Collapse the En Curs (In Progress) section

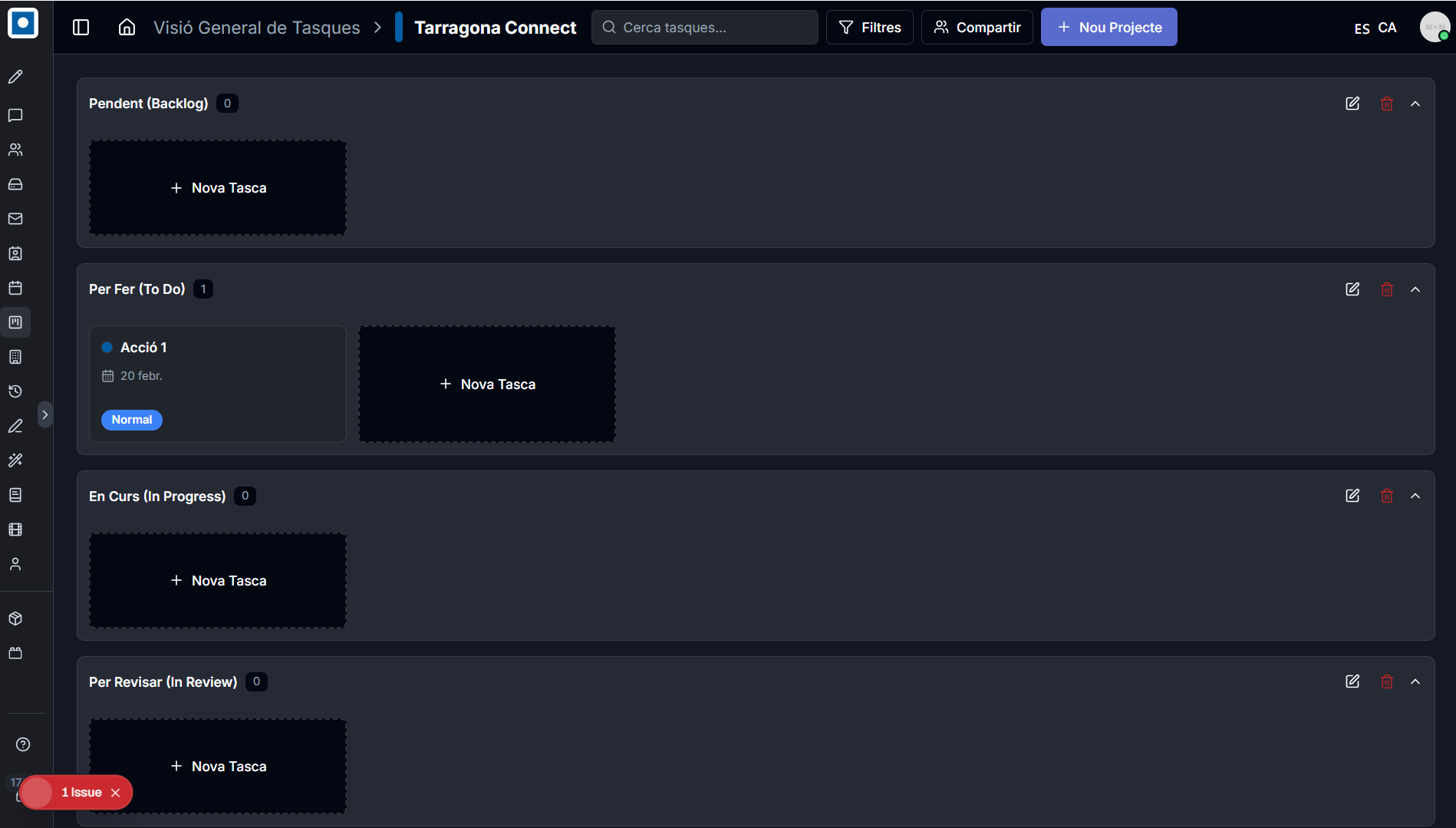coord(1415,496)
